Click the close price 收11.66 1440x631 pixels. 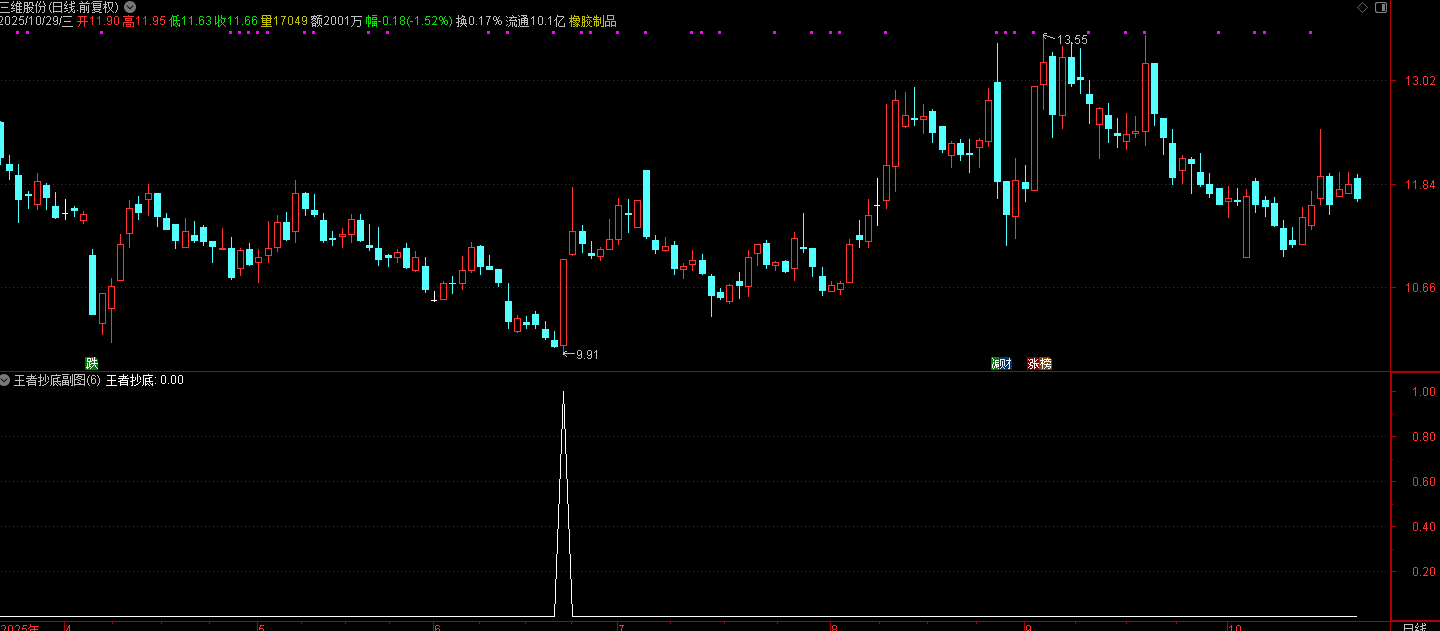(x=236, y=21)
